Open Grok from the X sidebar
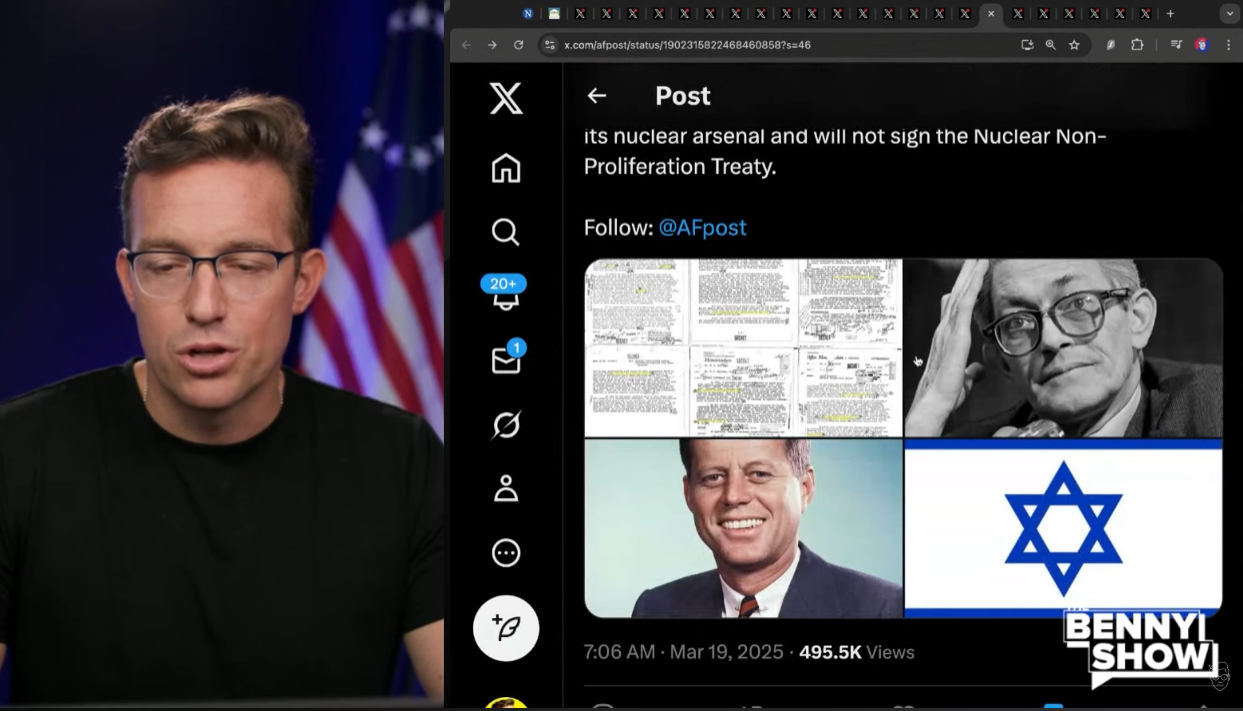Image resolution: width=1243 pixels, height=711 pixels. [x=506, y=425]
